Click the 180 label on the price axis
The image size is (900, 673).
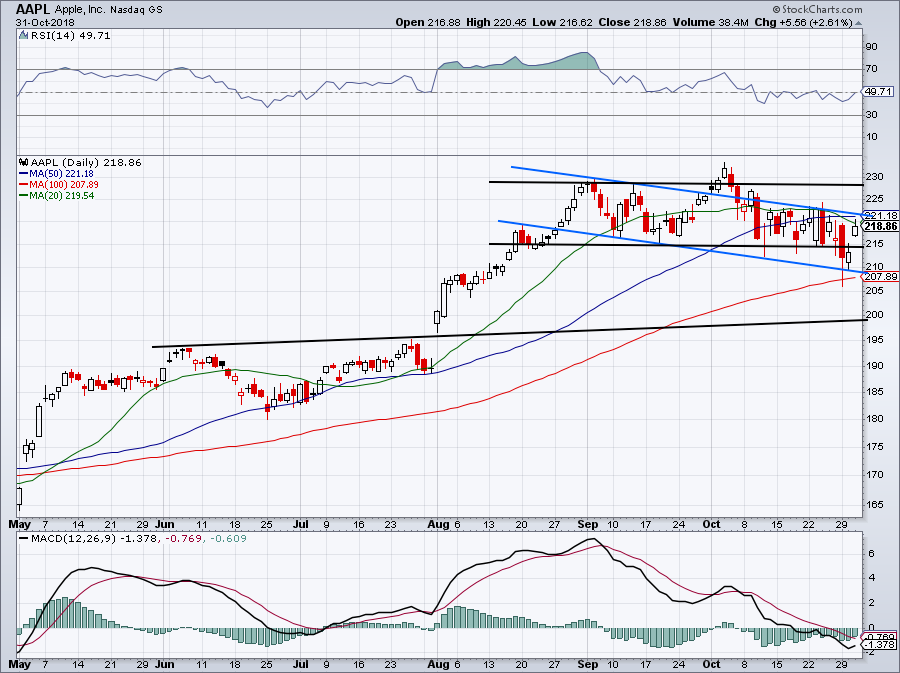[x=874, y=418]
